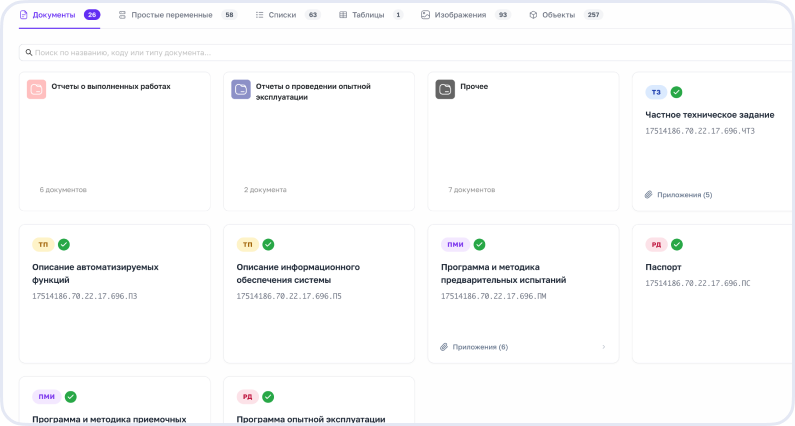Image resolution: width=795 pixels, height=426 pixels.
Task: Open the Паспорт document
Action: point(663,267)
